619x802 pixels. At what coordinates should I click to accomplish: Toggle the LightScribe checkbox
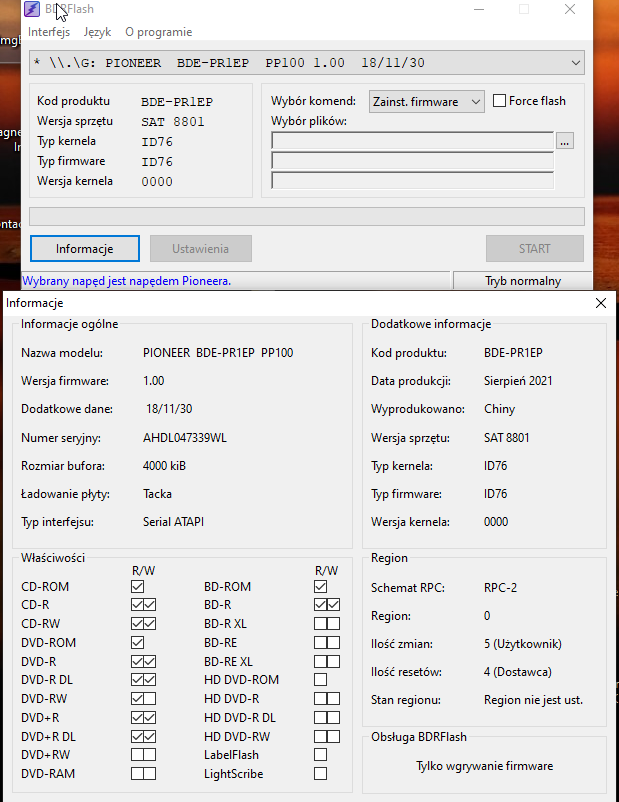click(x=320, y=773)
